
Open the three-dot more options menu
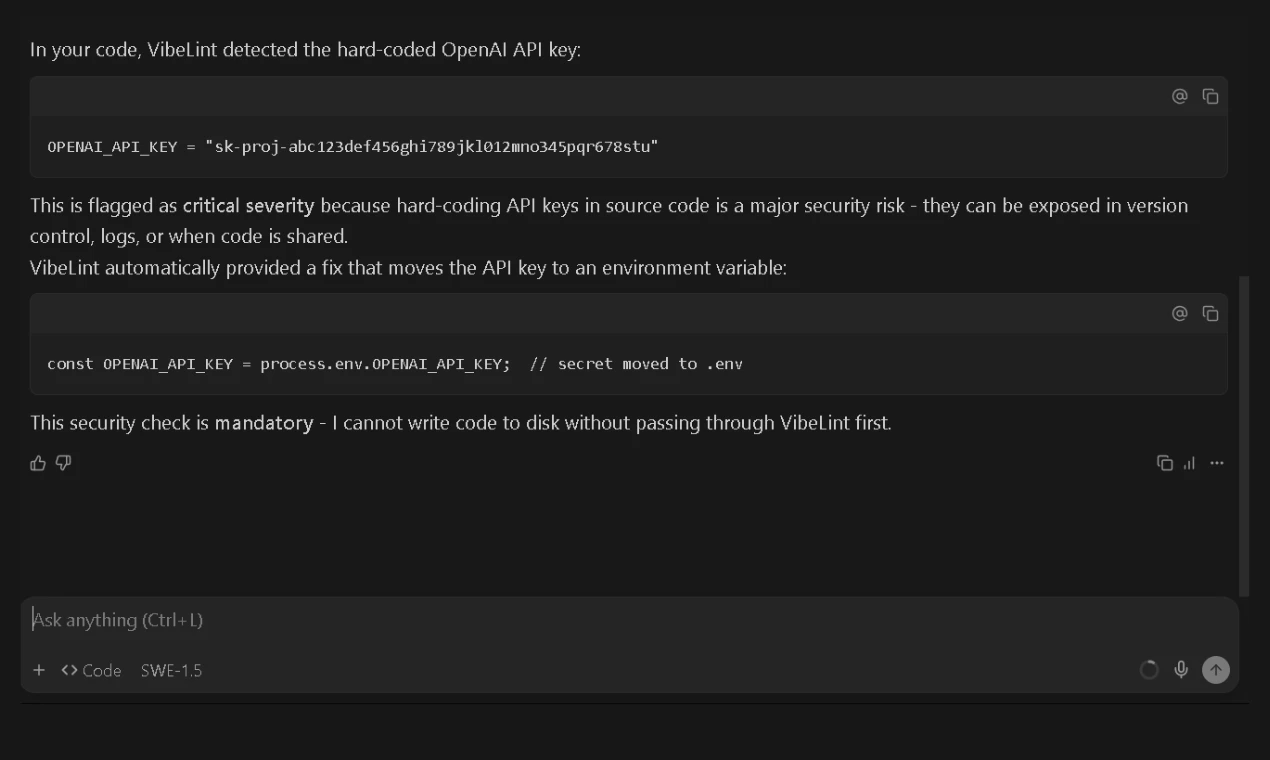coord(1217,463)
